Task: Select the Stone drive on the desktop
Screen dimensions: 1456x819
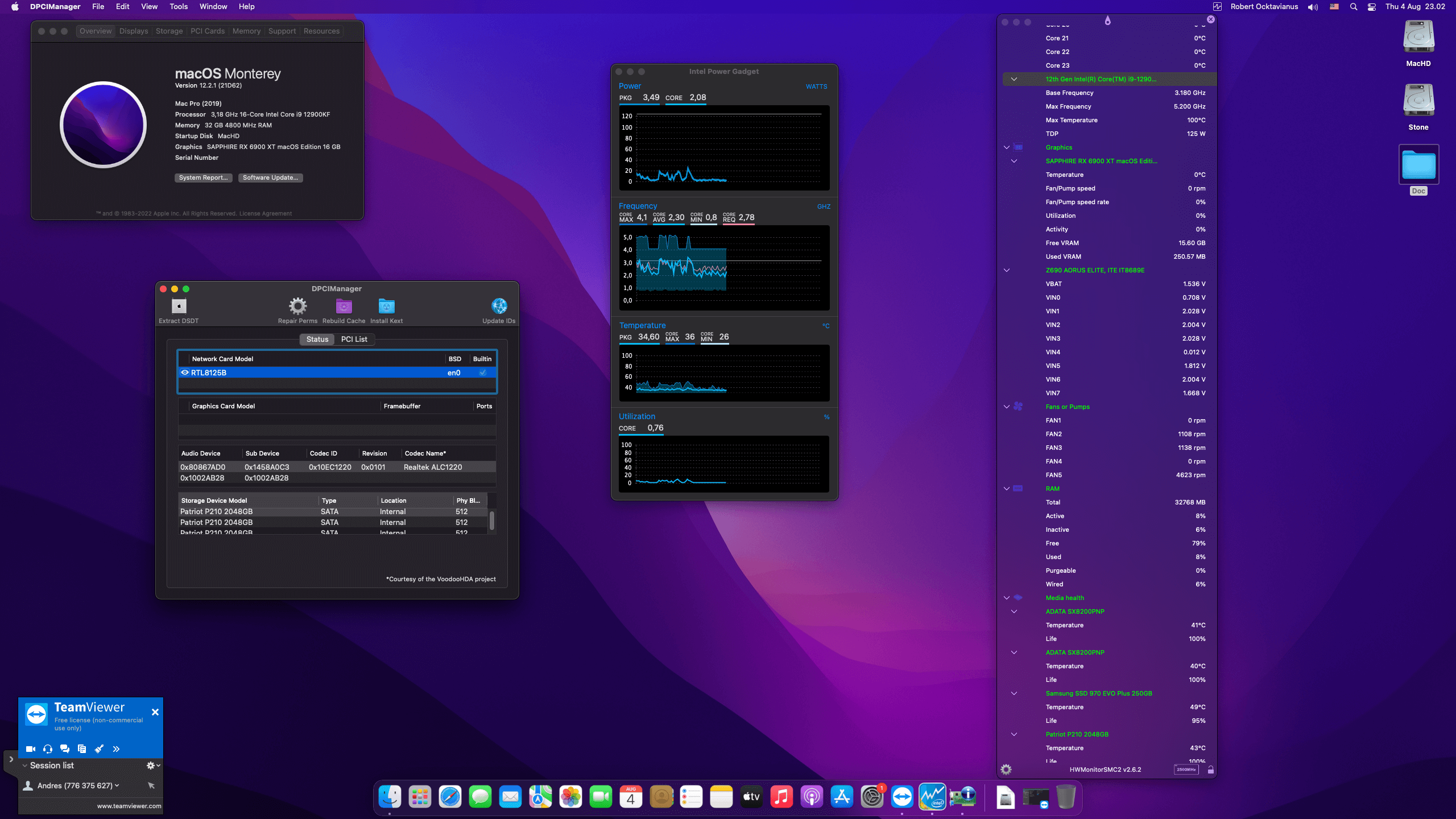Action: pos(1418,107)
